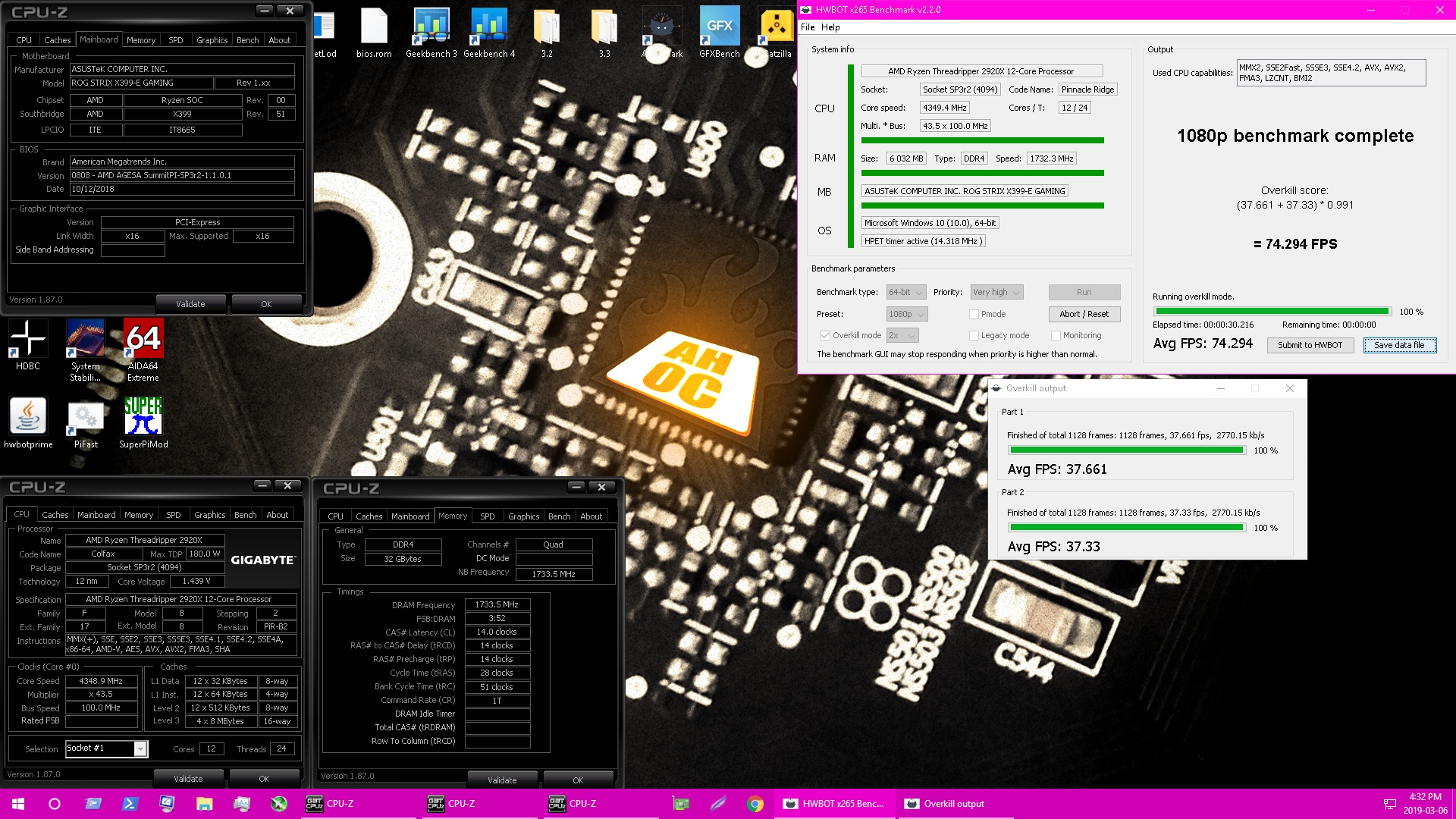Click OK in the Memory CPU-Z window
The image size is (1456, 819).
click(578, 780)
